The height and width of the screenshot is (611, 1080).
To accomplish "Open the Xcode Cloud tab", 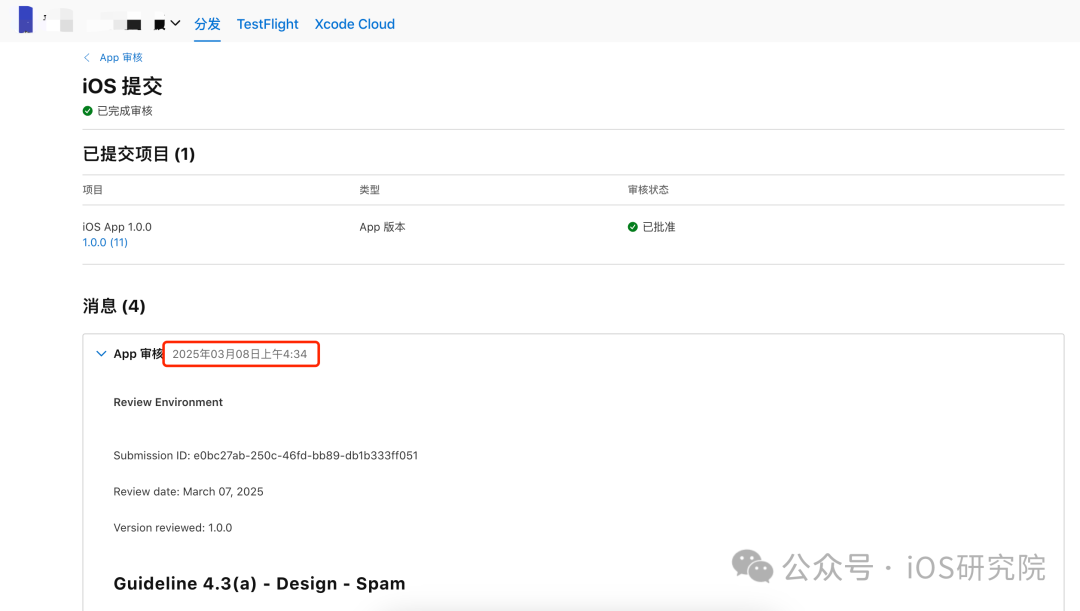I will [355, 24].
